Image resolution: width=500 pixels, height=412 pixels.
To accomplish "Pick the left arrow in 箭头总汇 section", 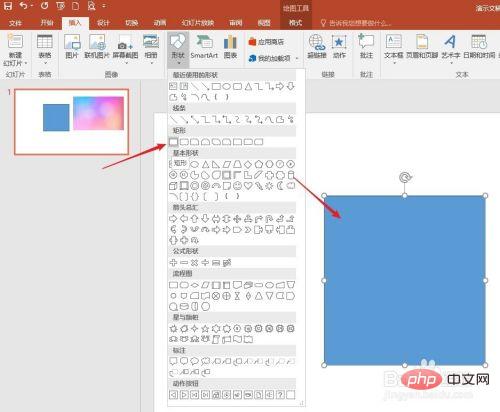I will pyautogui.click(x=184, y=219).
